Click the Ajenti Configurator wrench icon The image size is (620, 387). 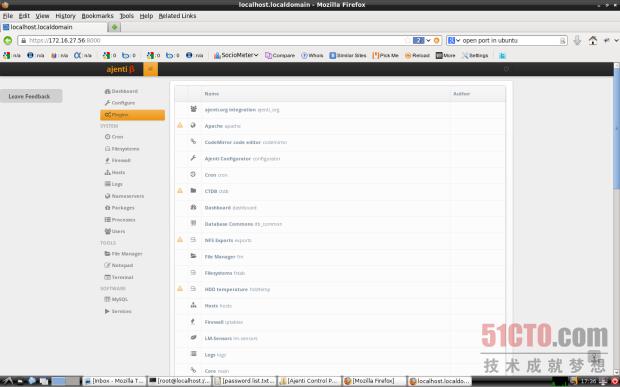pos(193,158)
